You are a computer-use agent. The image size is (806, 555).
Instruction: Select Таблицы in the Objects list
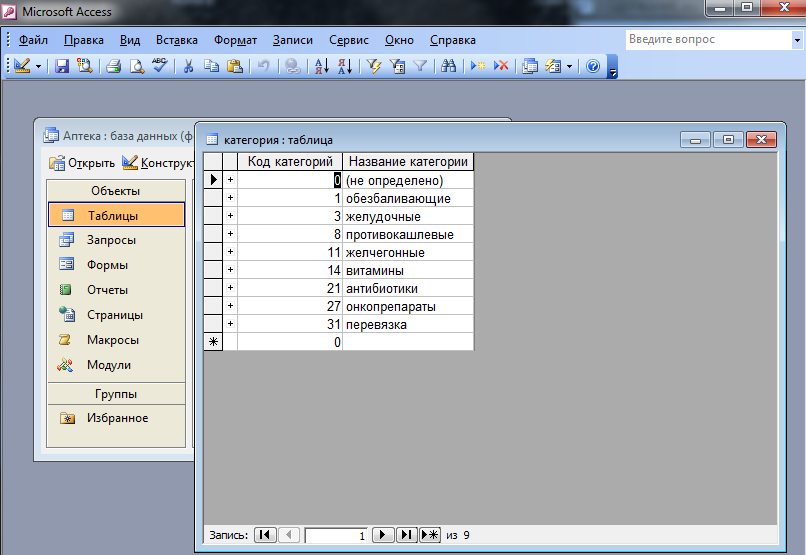tap(116, 215)
